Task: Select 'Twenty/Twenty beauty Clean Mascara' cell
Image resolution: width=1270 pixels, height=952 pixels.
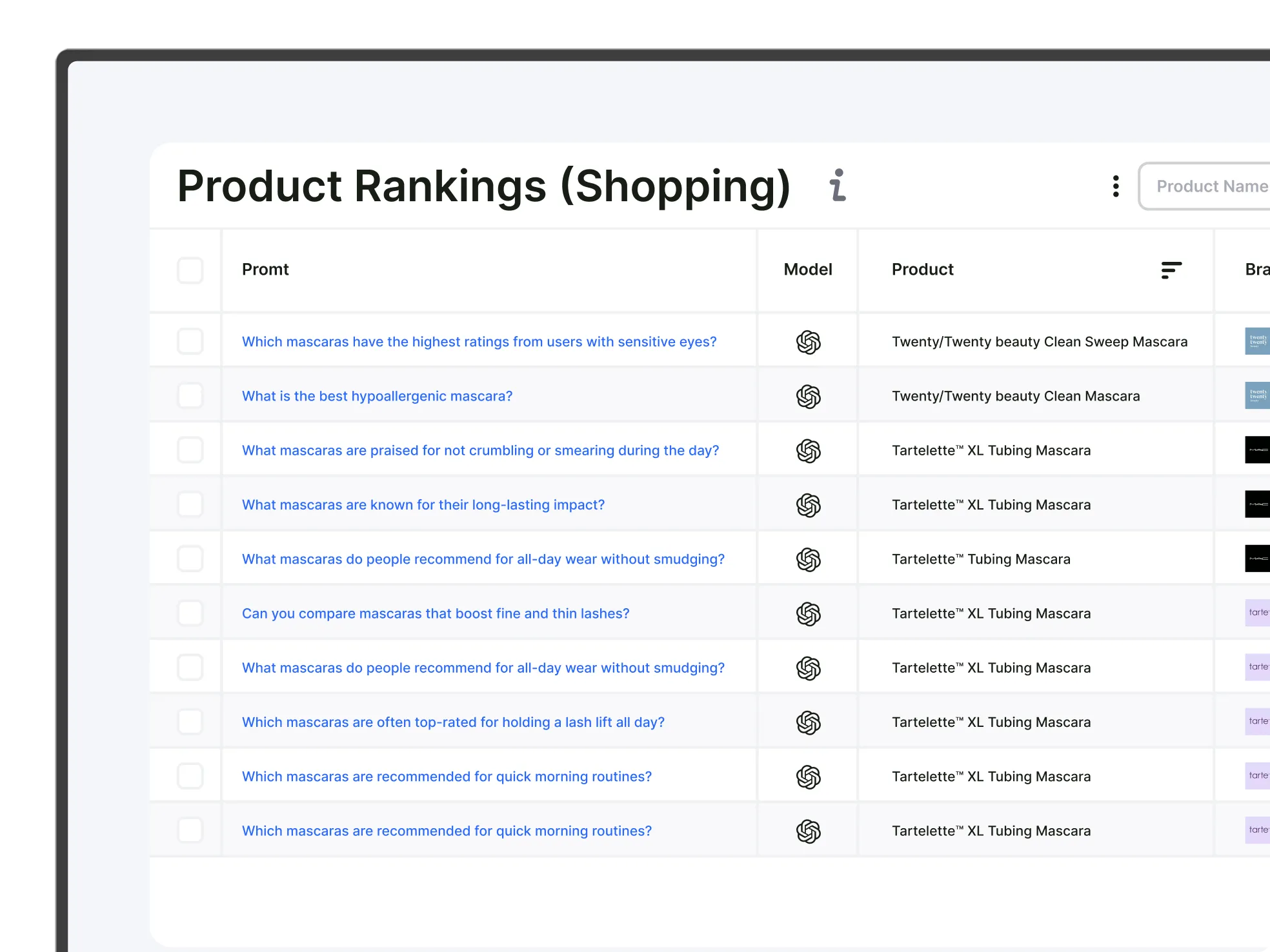Action: (x=1016, y=396)
